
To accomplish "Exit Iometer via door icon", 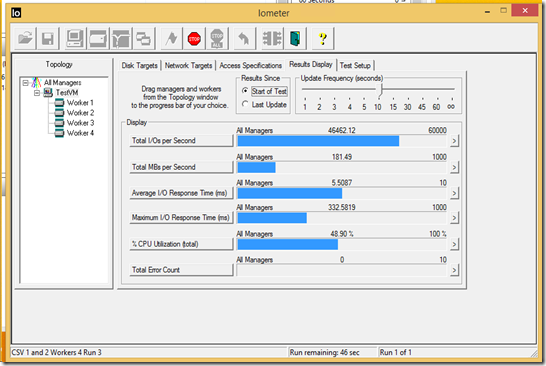I will click(x=295, y=38).
